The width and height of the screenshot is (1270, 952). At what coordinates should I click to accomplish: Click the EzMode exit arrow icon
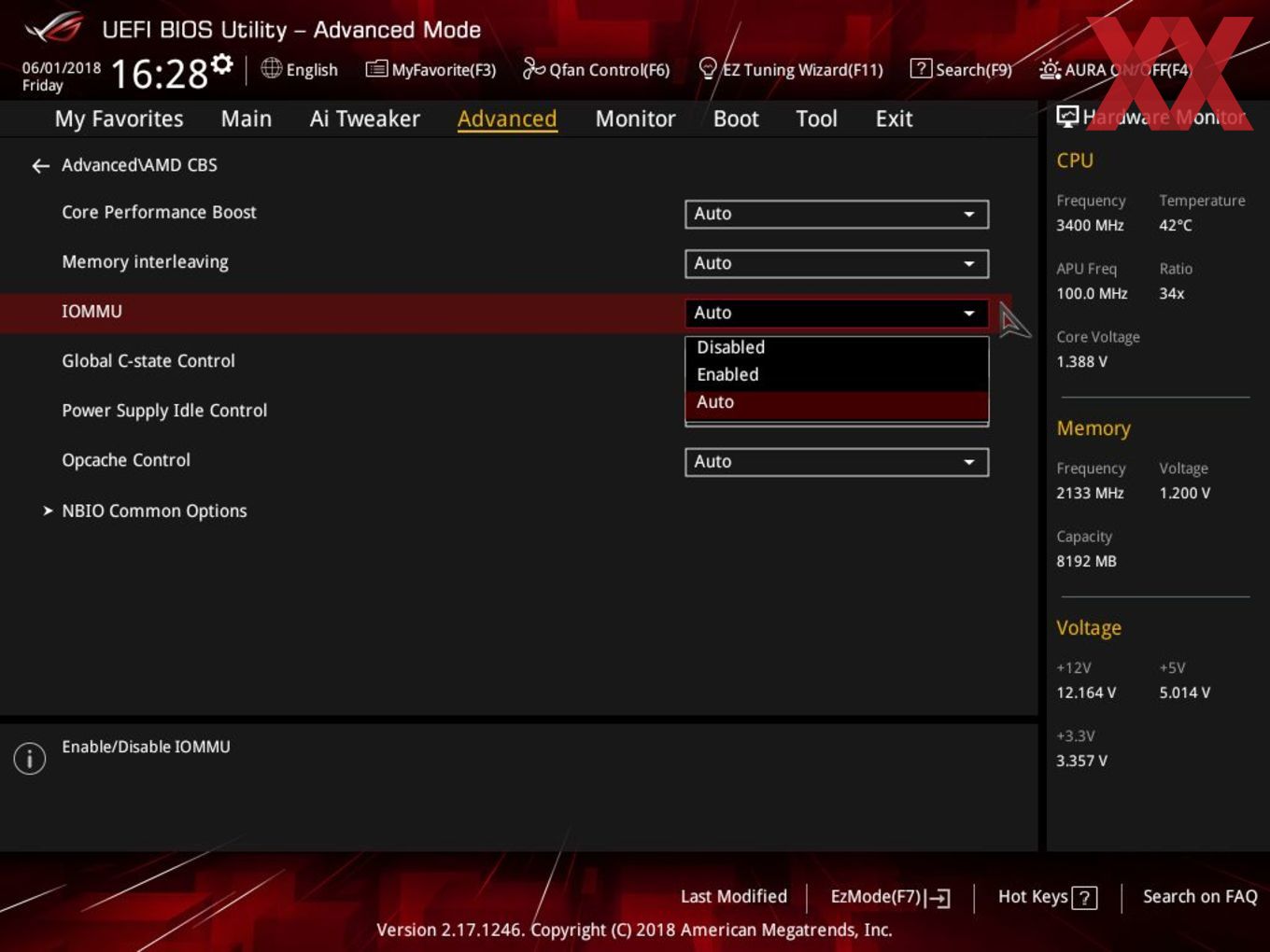tap(938, 898)
